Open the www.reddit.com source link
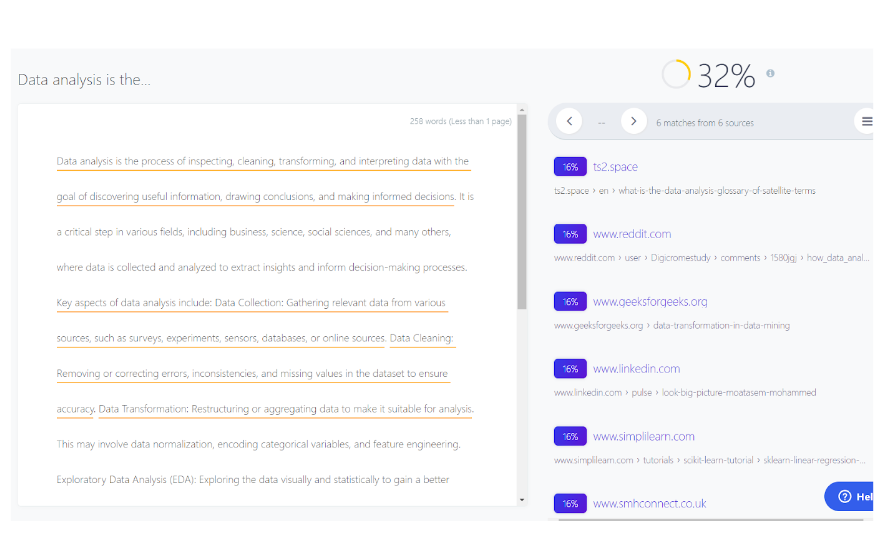The image size is (886, 538). [631, 234]
